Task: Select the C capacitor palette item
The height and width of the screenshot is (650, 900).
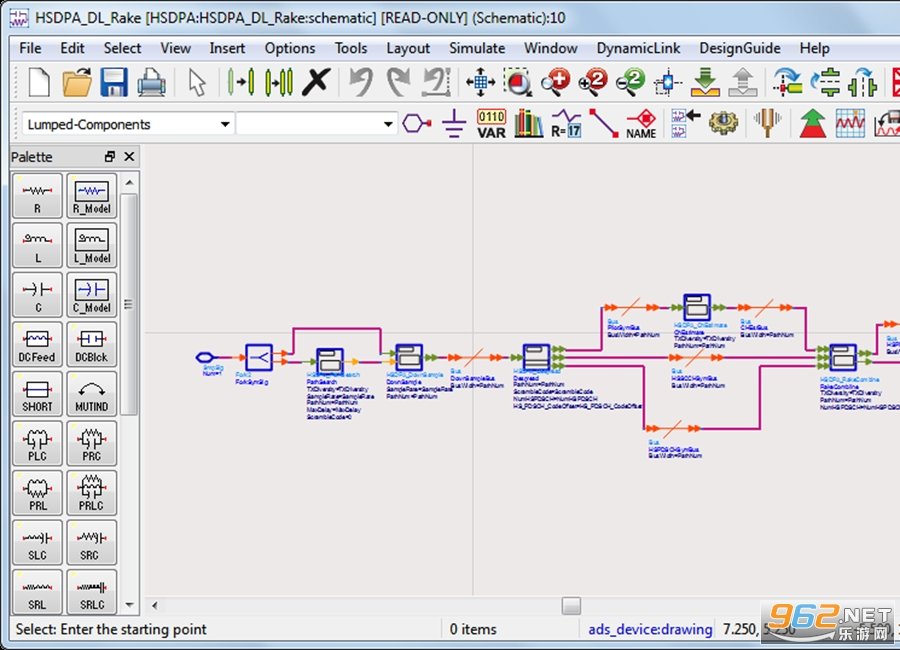Action: pyautogui.click(x=37, y=295)
